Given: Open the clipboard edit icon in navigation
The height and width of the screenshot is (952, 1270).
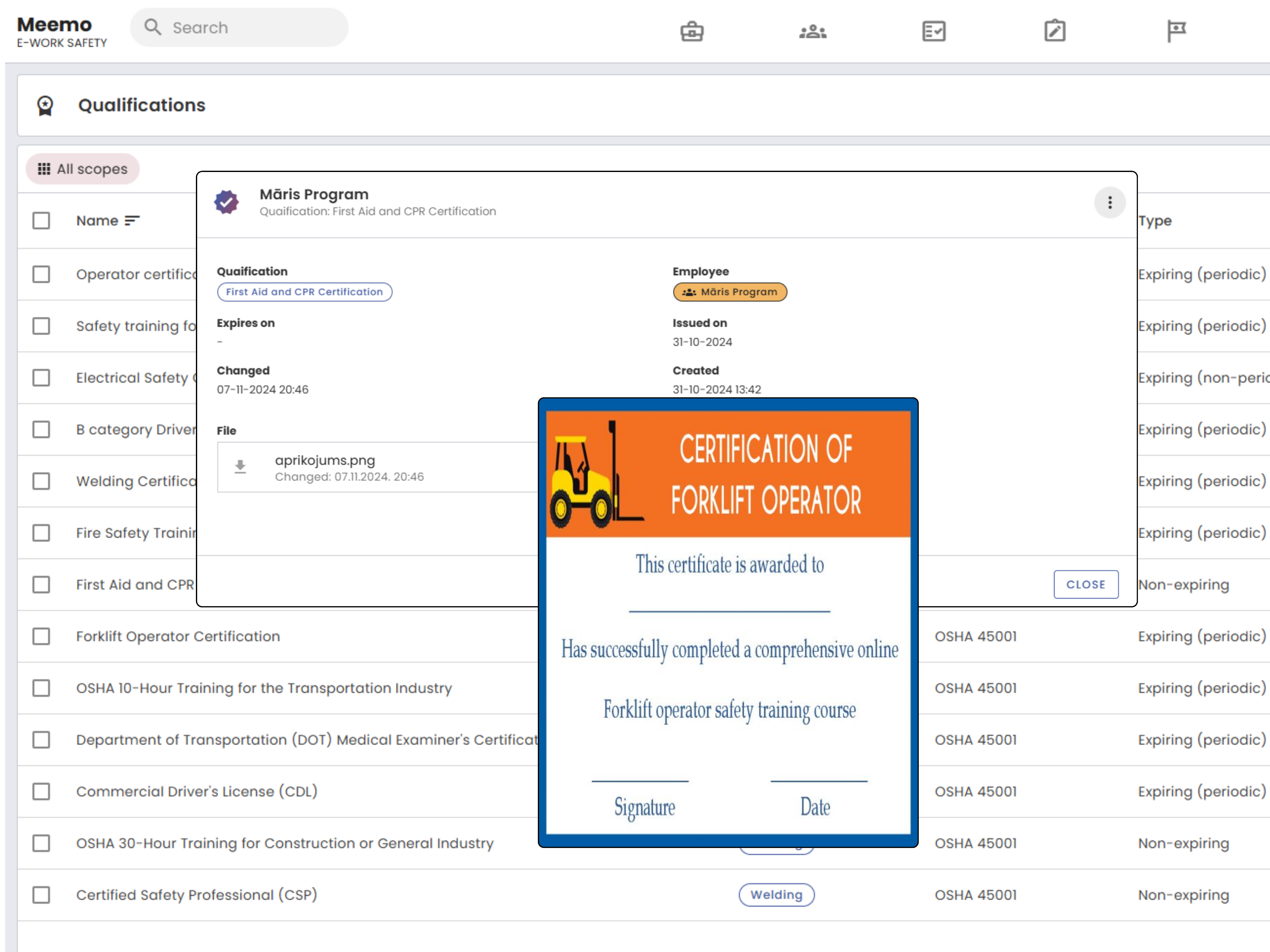Looking at the screenshot, I should pyautogui.click(x=1054, y=31).
